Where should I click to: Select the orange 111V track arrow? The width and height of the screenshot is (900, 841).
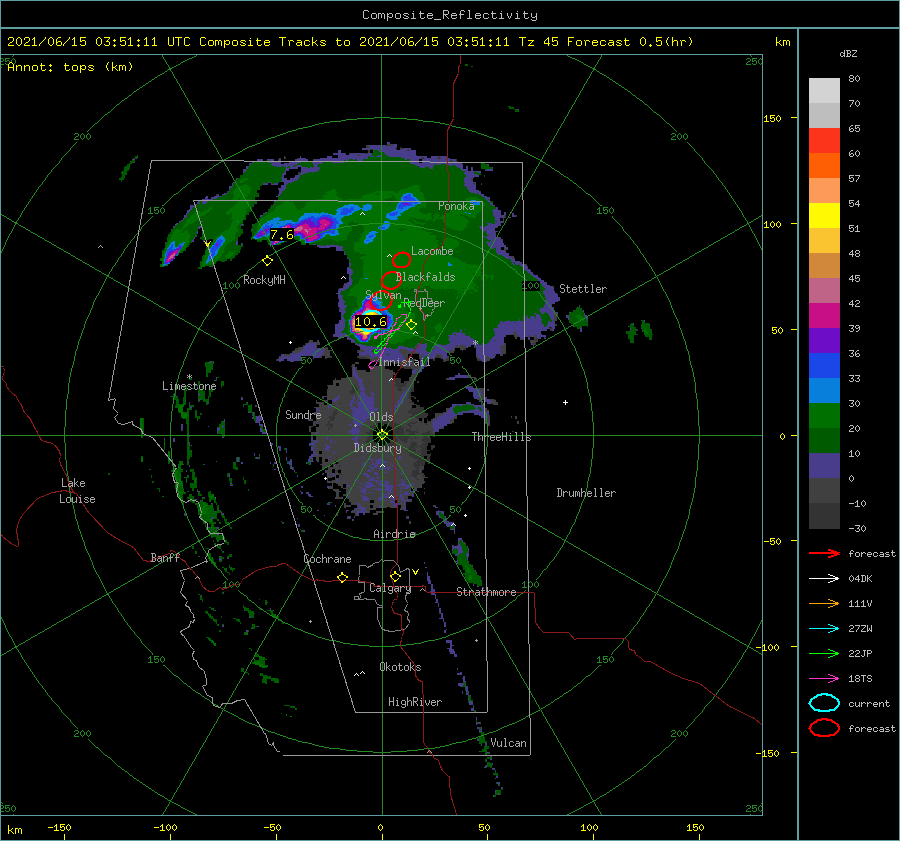tap(824, 603)
